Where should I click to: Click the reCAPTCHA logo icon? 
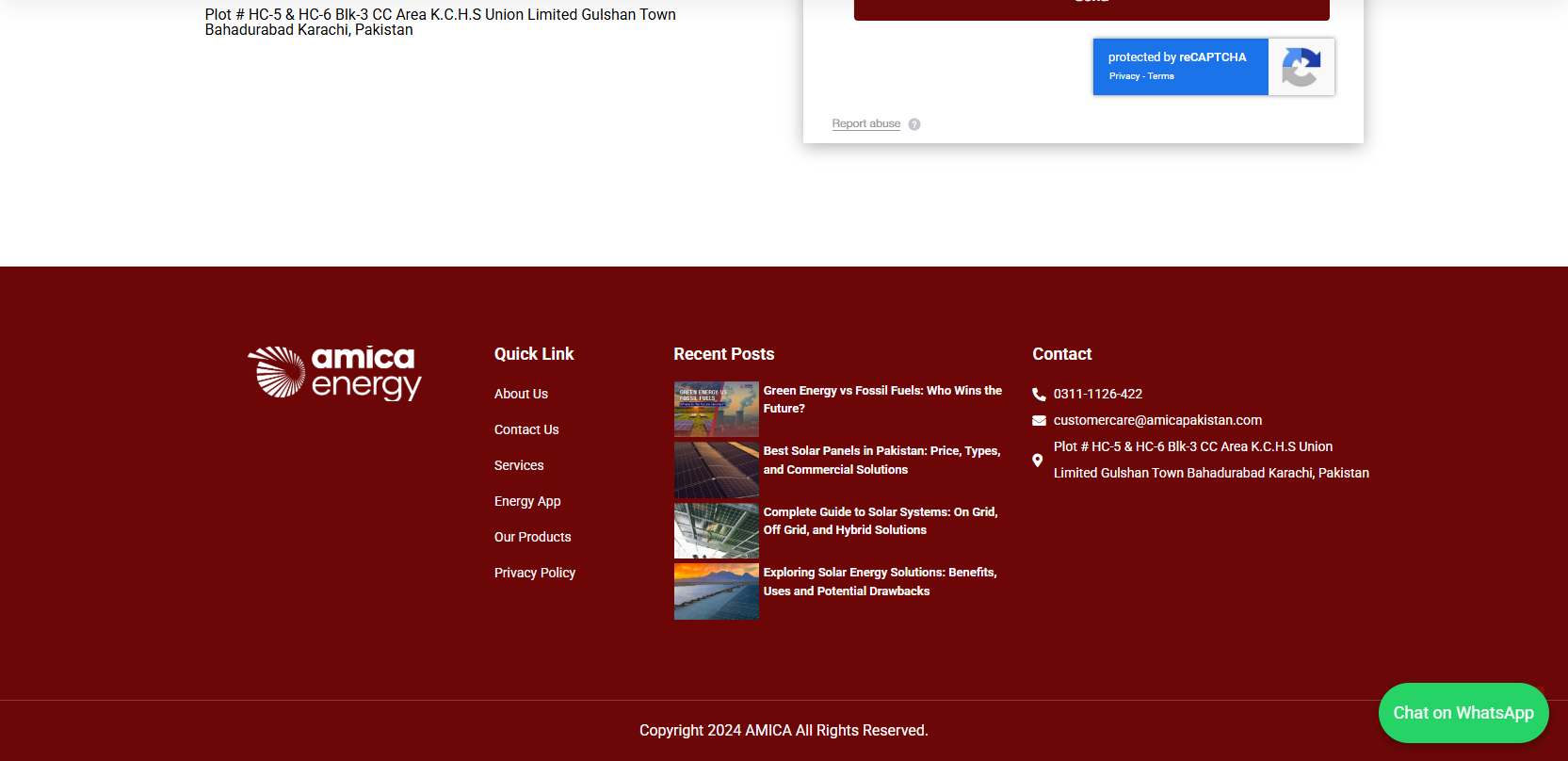[x=1301, y=67]
